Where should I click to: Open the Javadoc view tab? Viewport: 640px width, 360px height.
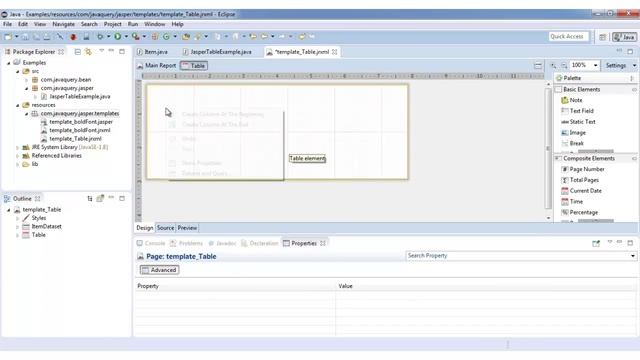(222, 243)
